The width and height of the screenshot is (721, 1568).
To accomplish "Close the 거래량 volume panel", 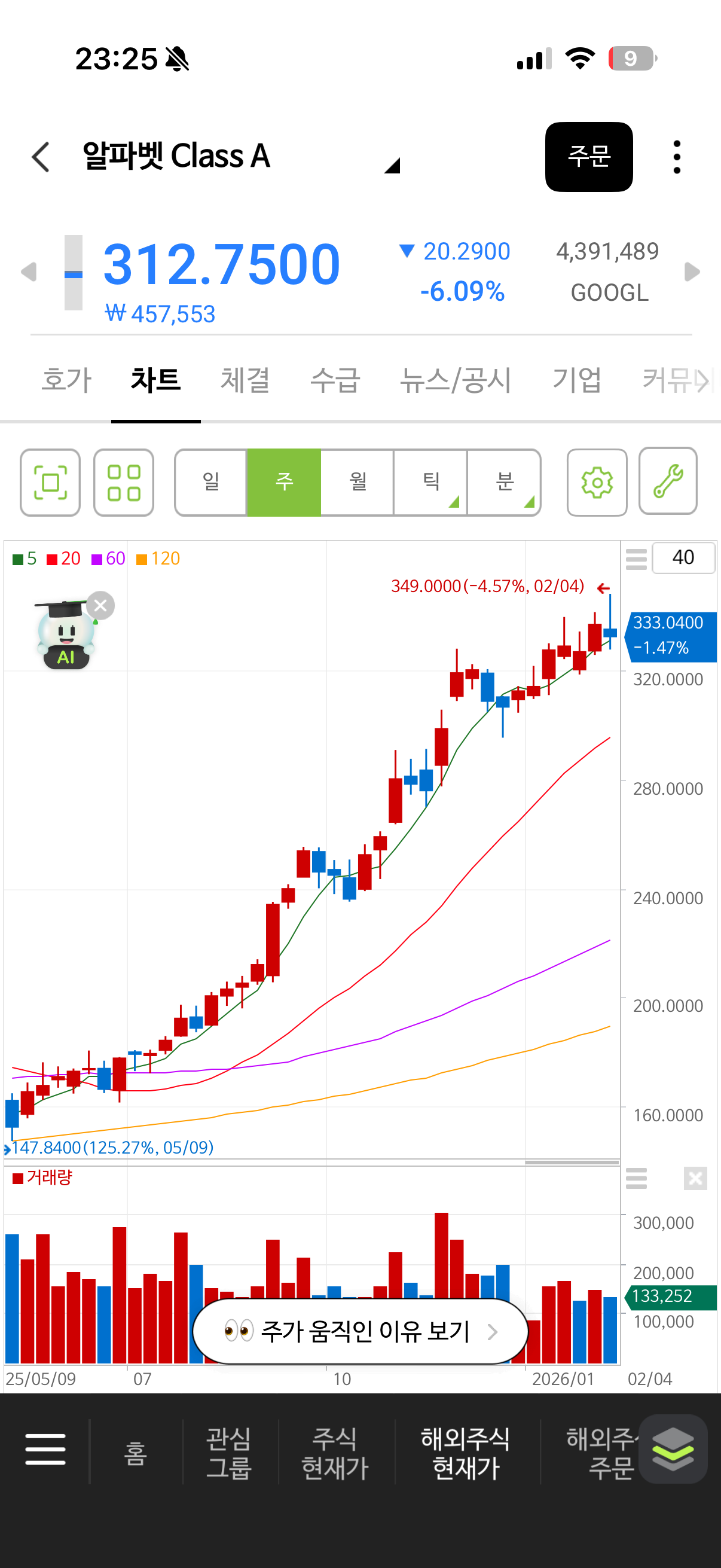I will [x=695, y=1179].
